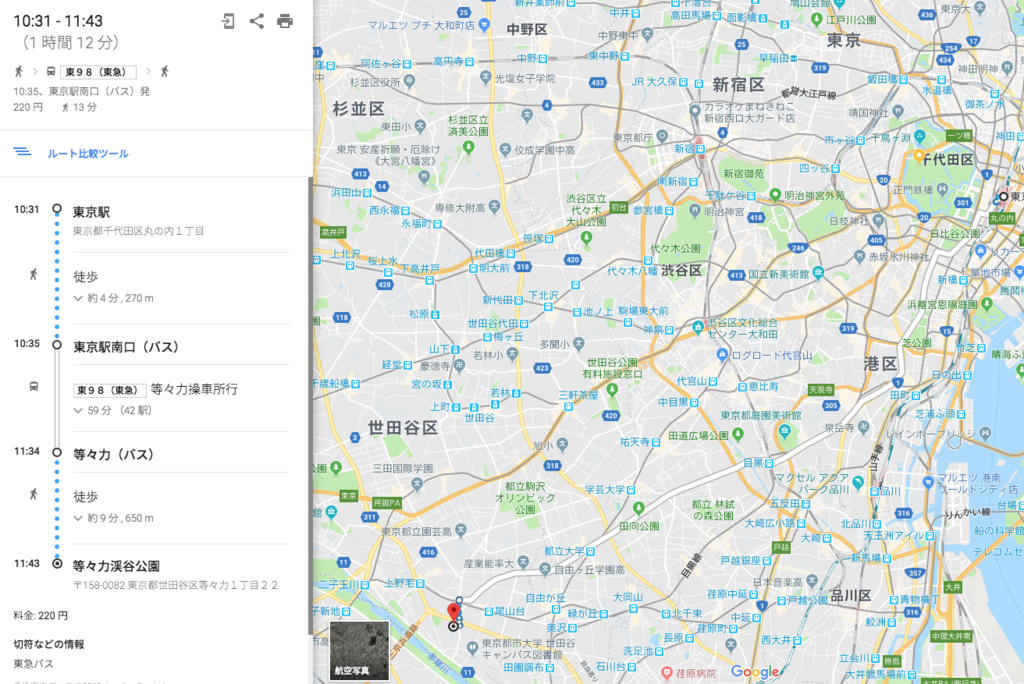The image size is (1024, 684).
Task: Click the 世田谷公園 park marker
Action: point(612,389)
